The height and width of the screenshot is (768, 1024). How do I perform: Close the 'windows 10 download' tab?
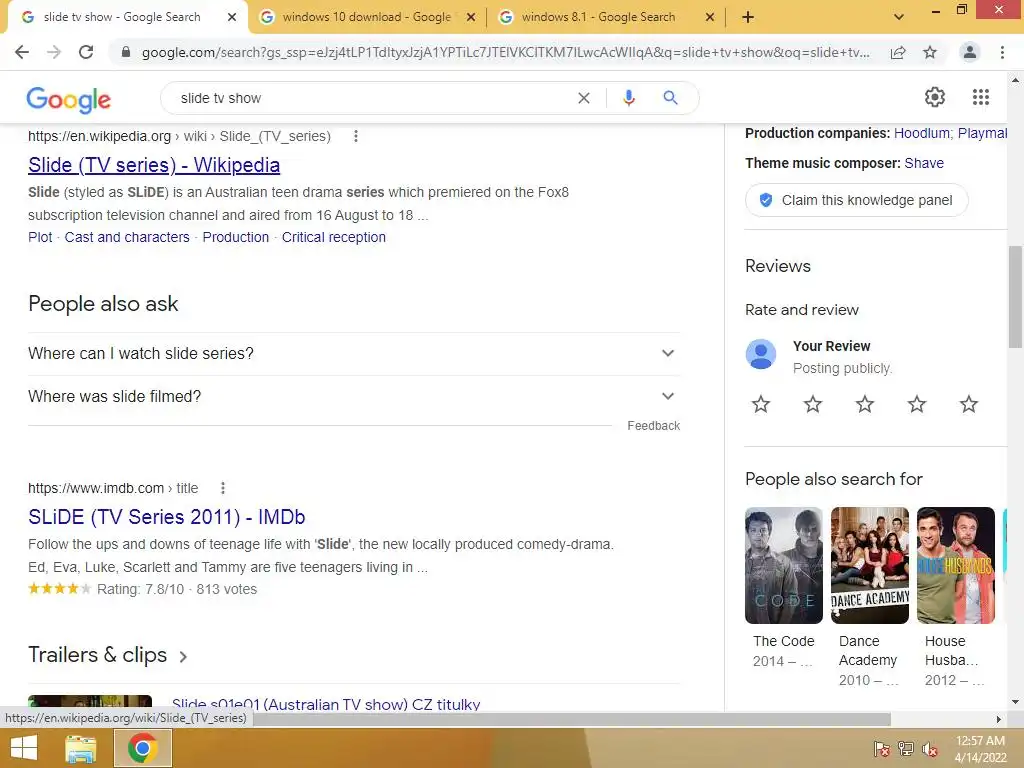(471, 17)
